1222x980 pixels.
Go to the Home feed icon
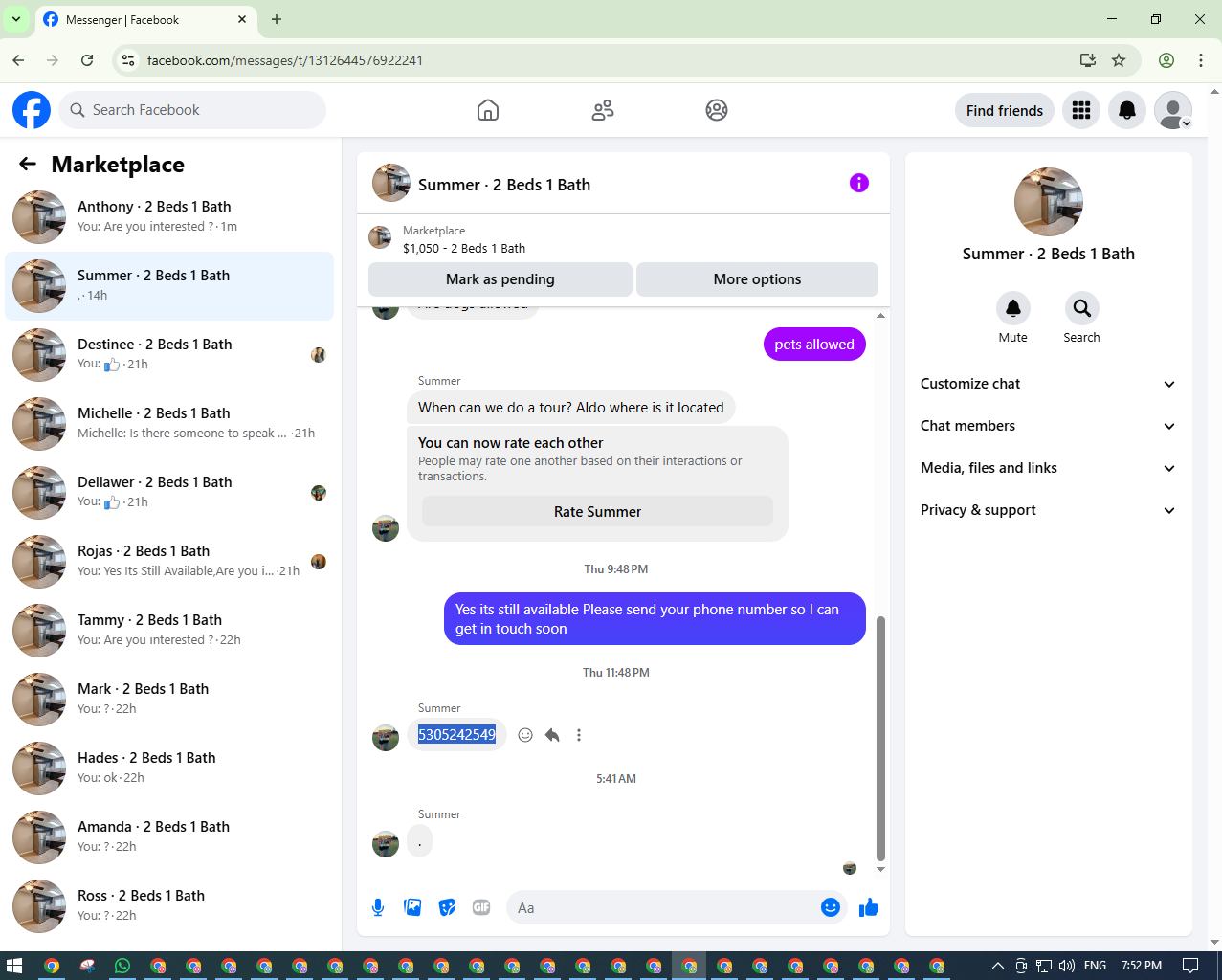coord(488,110)
